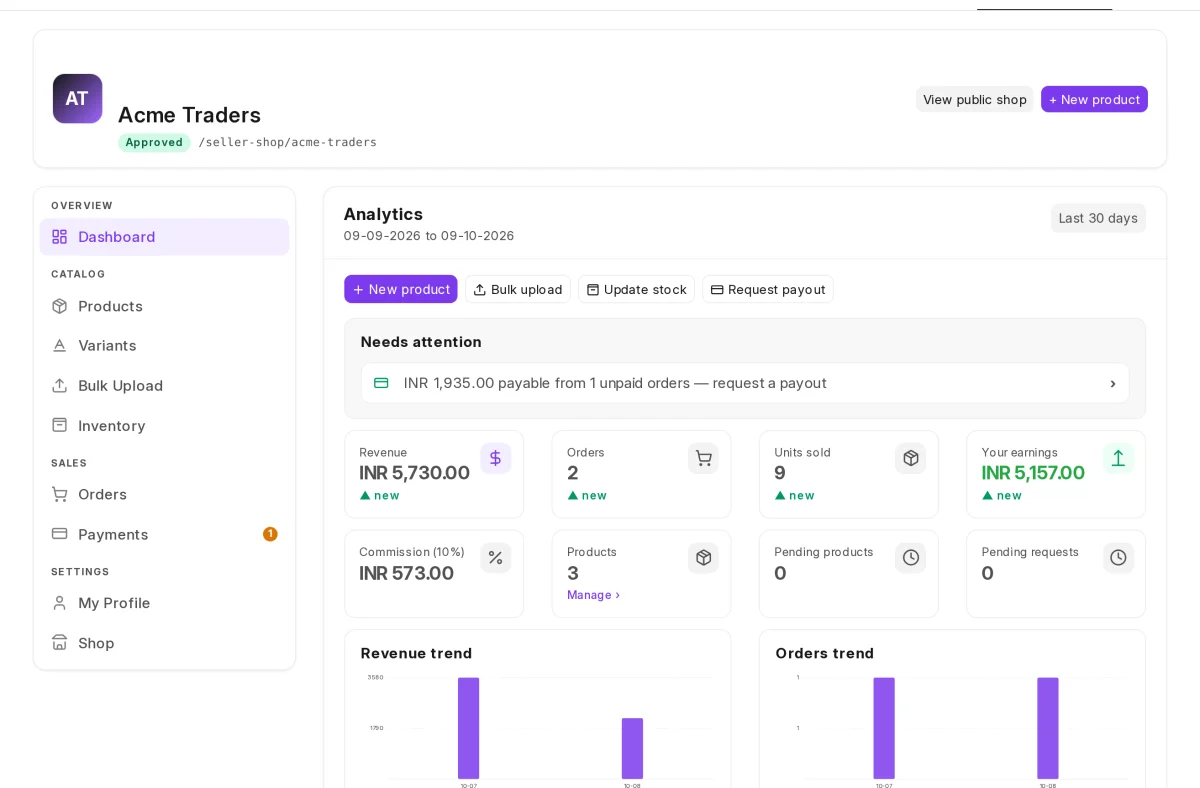Click the Products card box icon
The height and width of the screenshot is (788, 1200).
703,557
